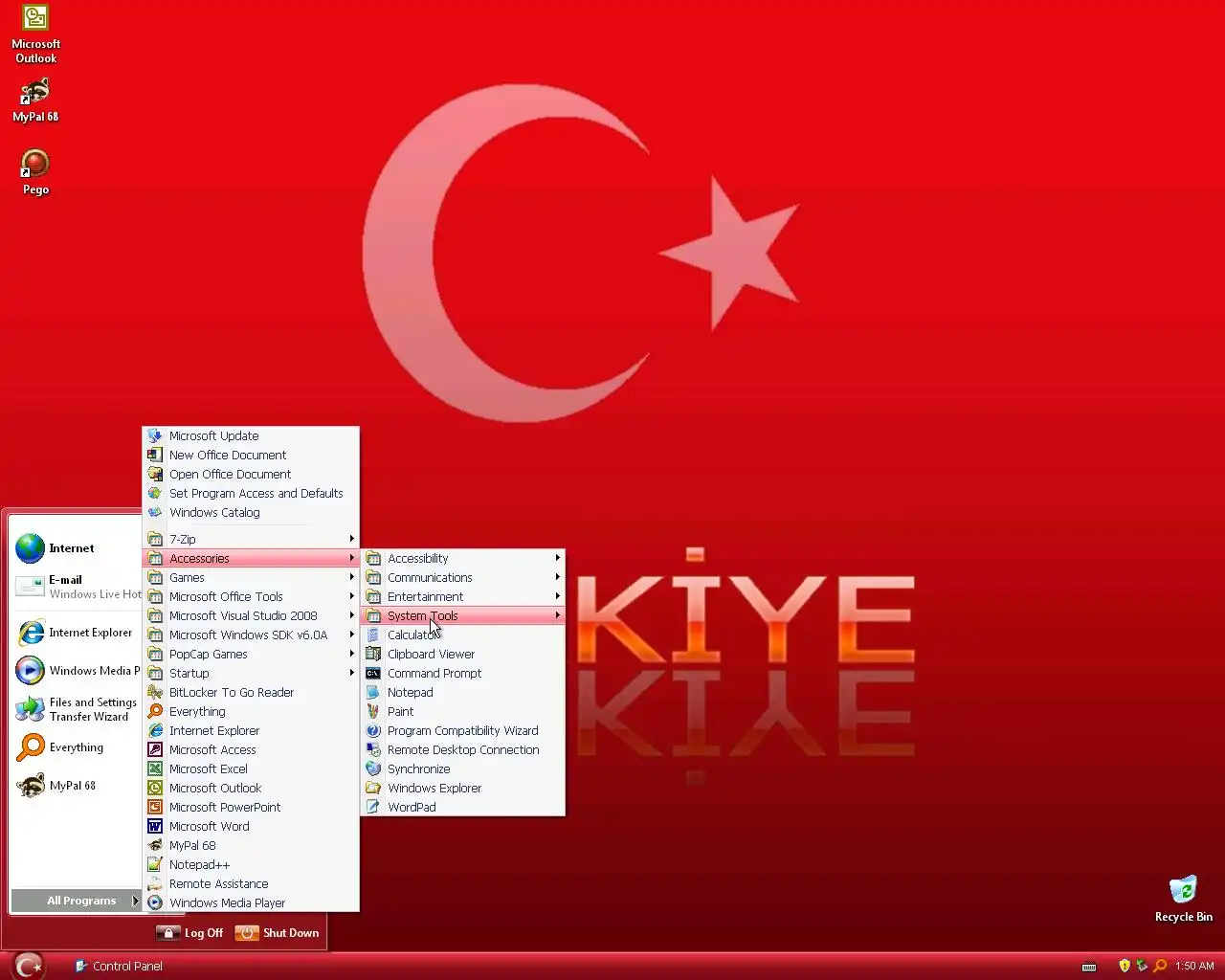Click the Paint brush icon
The image size is (1225, 980).
coord(373,711)
